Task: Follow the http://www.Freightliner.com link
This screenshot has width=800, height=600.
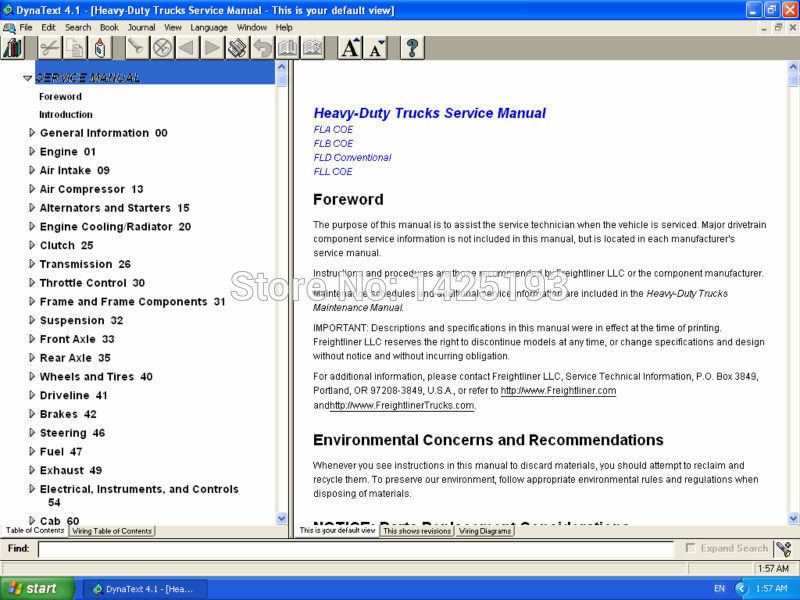Action: [558, 391]
